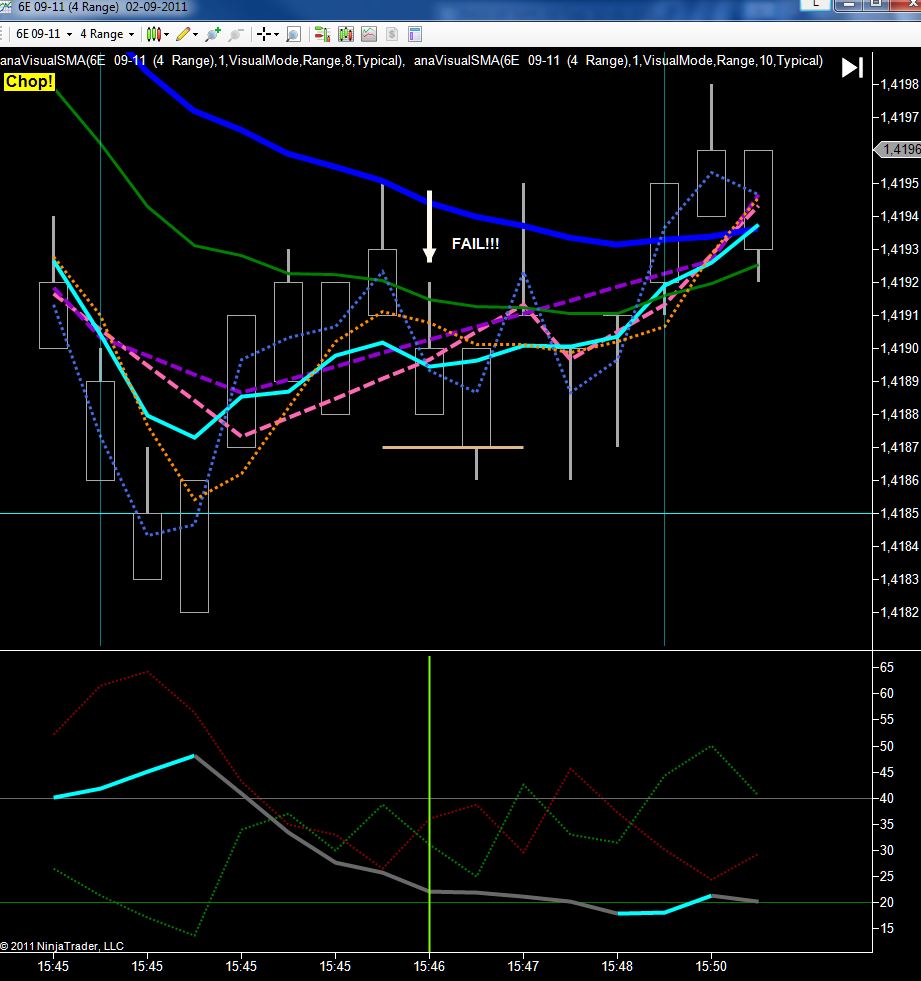
Task: Click the FAIL!!! annotation text
Action: [476, 244]
